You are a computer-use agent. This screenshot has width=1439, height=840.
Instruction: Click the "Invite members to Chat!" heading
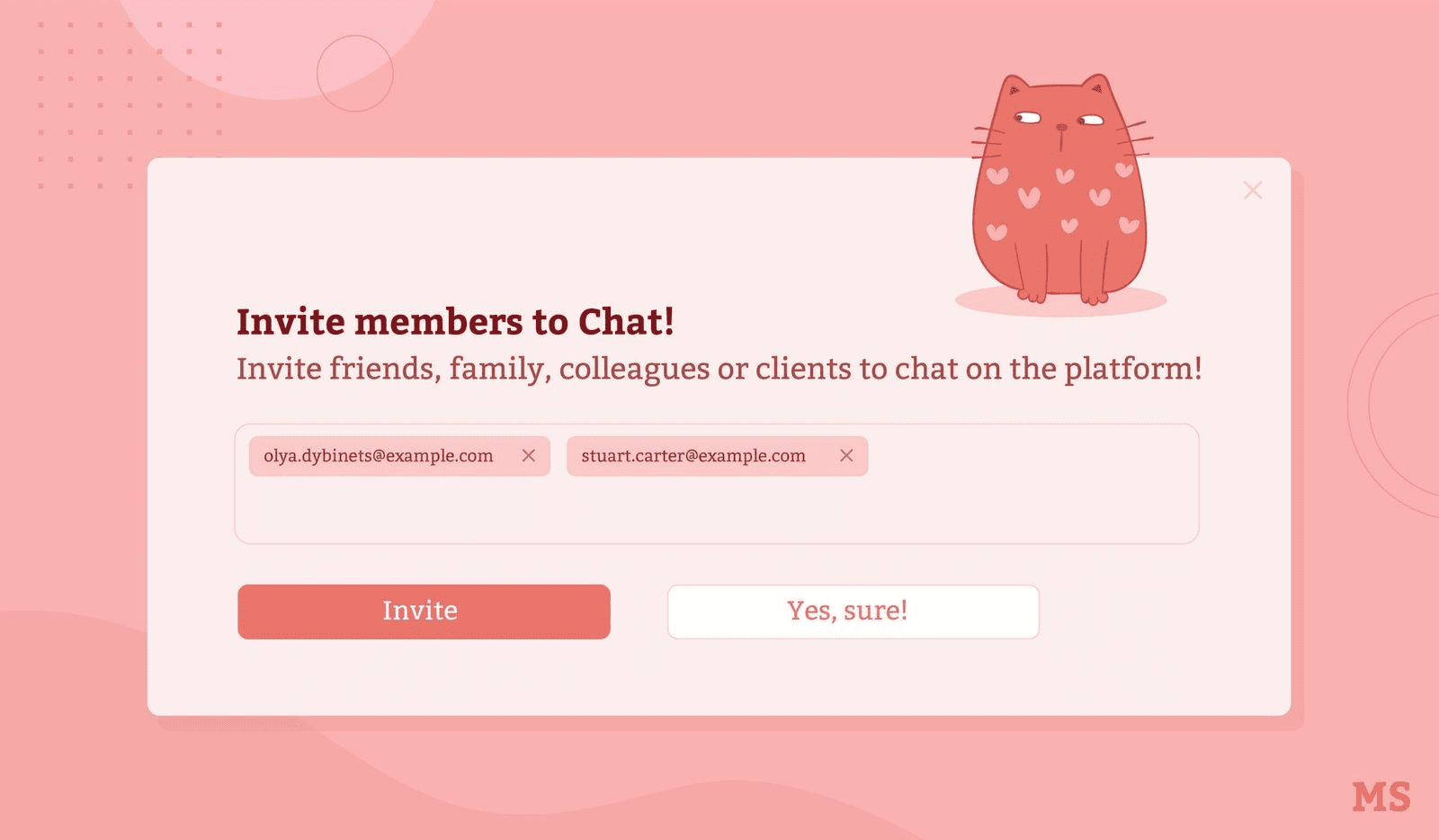(455, 322)
